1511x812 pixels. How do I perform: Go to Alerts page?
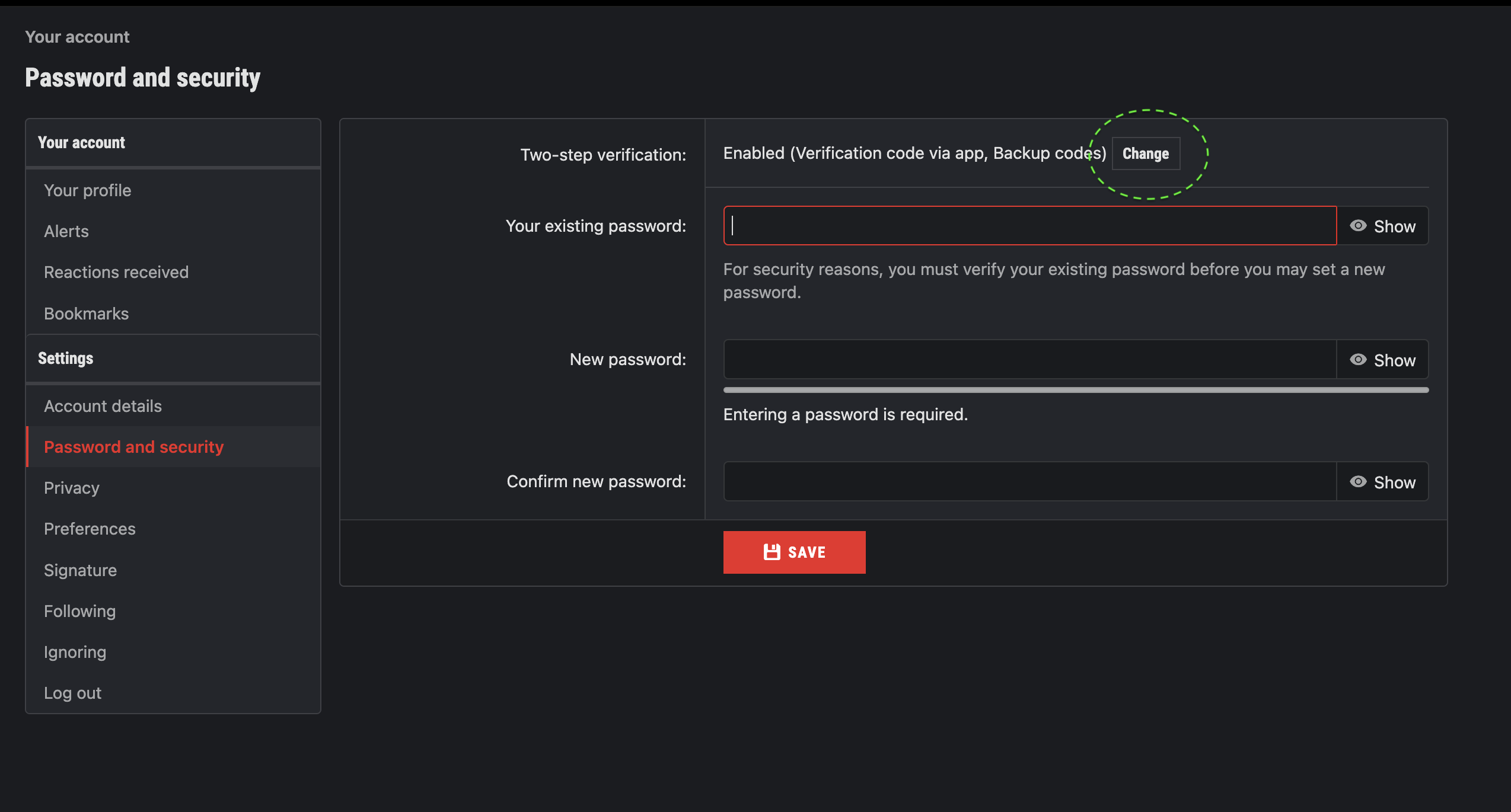(173, 231)
